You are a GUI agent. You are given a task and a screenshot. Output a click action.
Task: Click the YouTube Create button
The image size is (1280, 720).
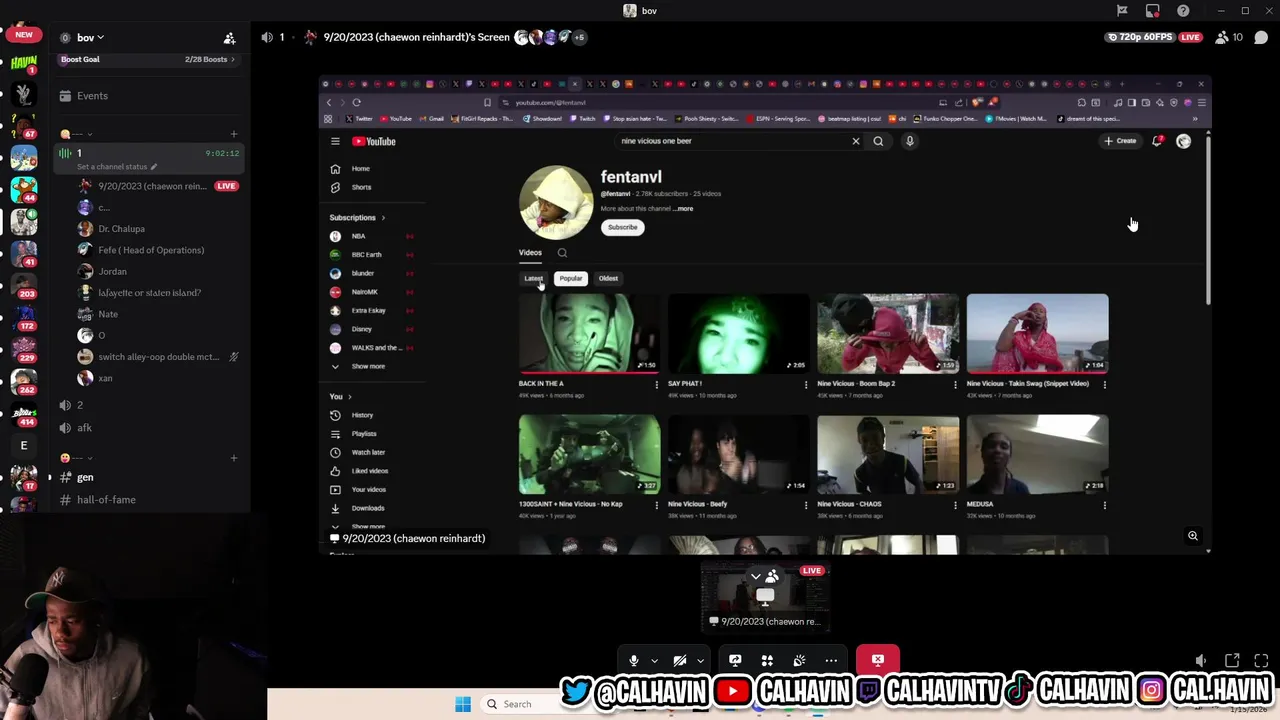[1120, 141]
